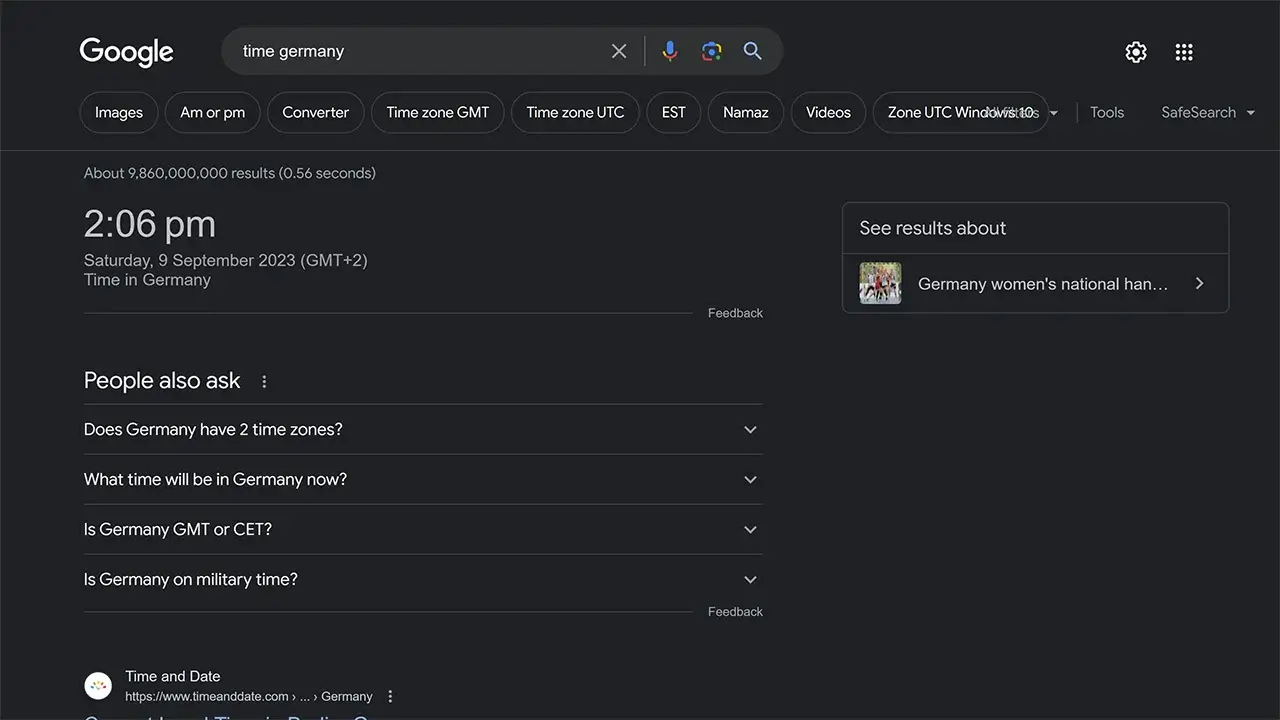Click the magnifying glass search icon
The image size is (1280, 720).
pos(753,51)
